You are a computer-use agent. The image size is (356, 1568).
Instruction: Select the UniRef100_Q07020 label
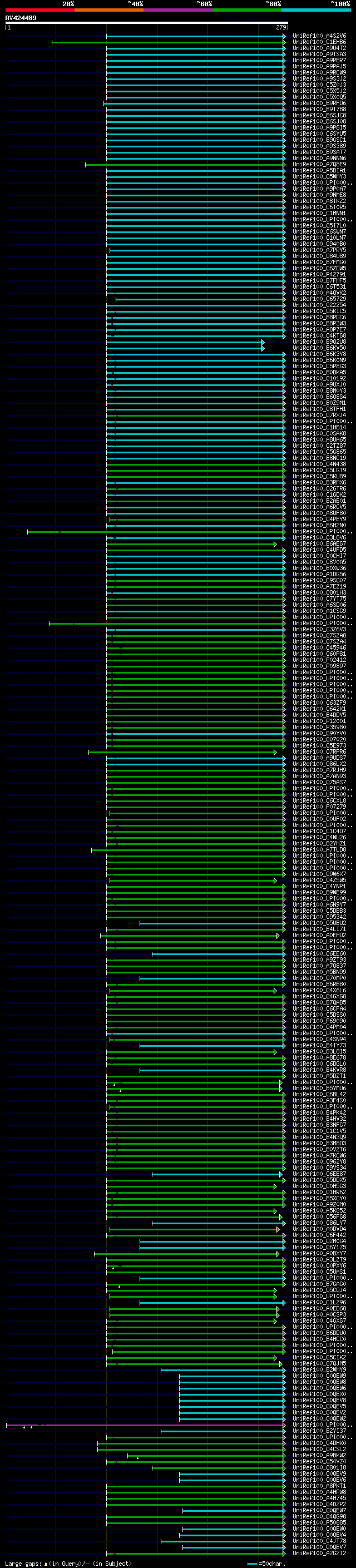pyautogui.click(x=319, y=740)
